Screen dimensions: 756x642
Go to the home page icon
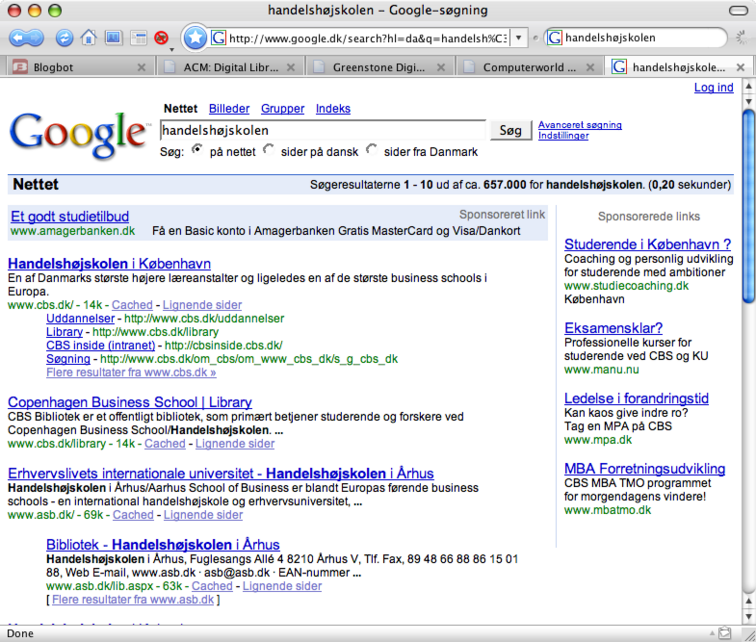(88, 38)
